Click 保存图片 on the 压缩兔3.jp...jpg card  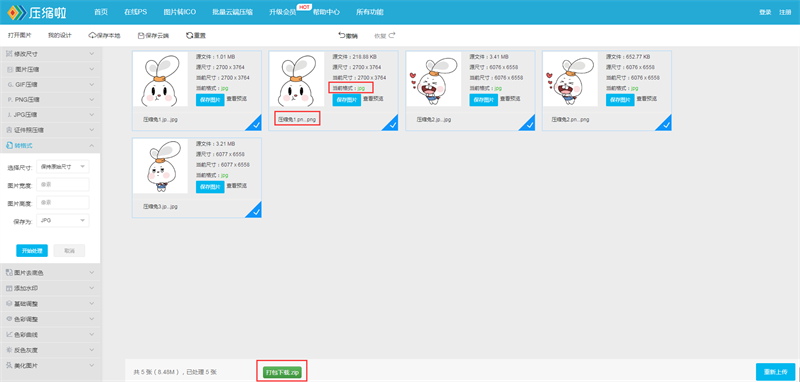210,187
